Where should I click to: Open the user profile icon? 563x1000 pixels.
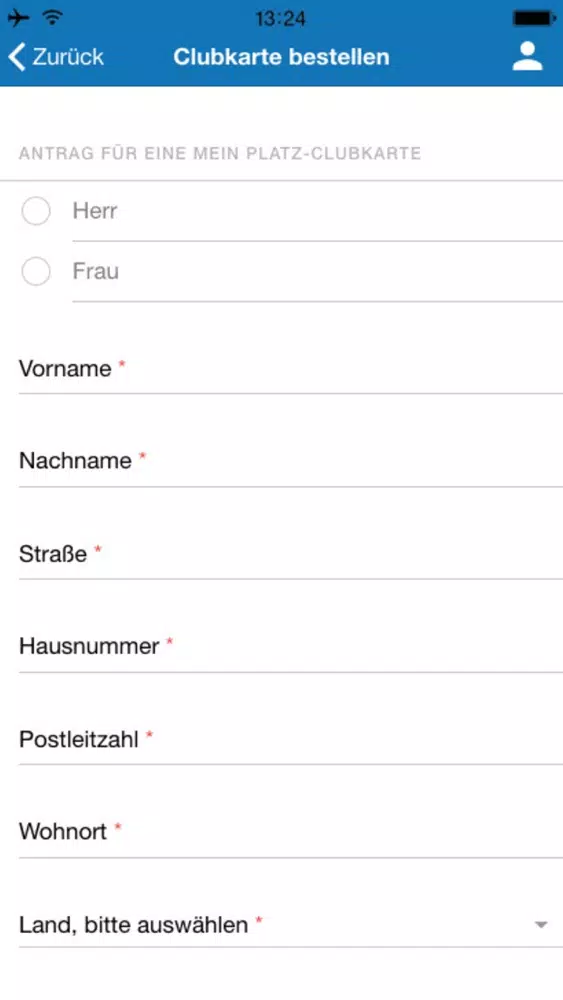[x=527, y=56]
